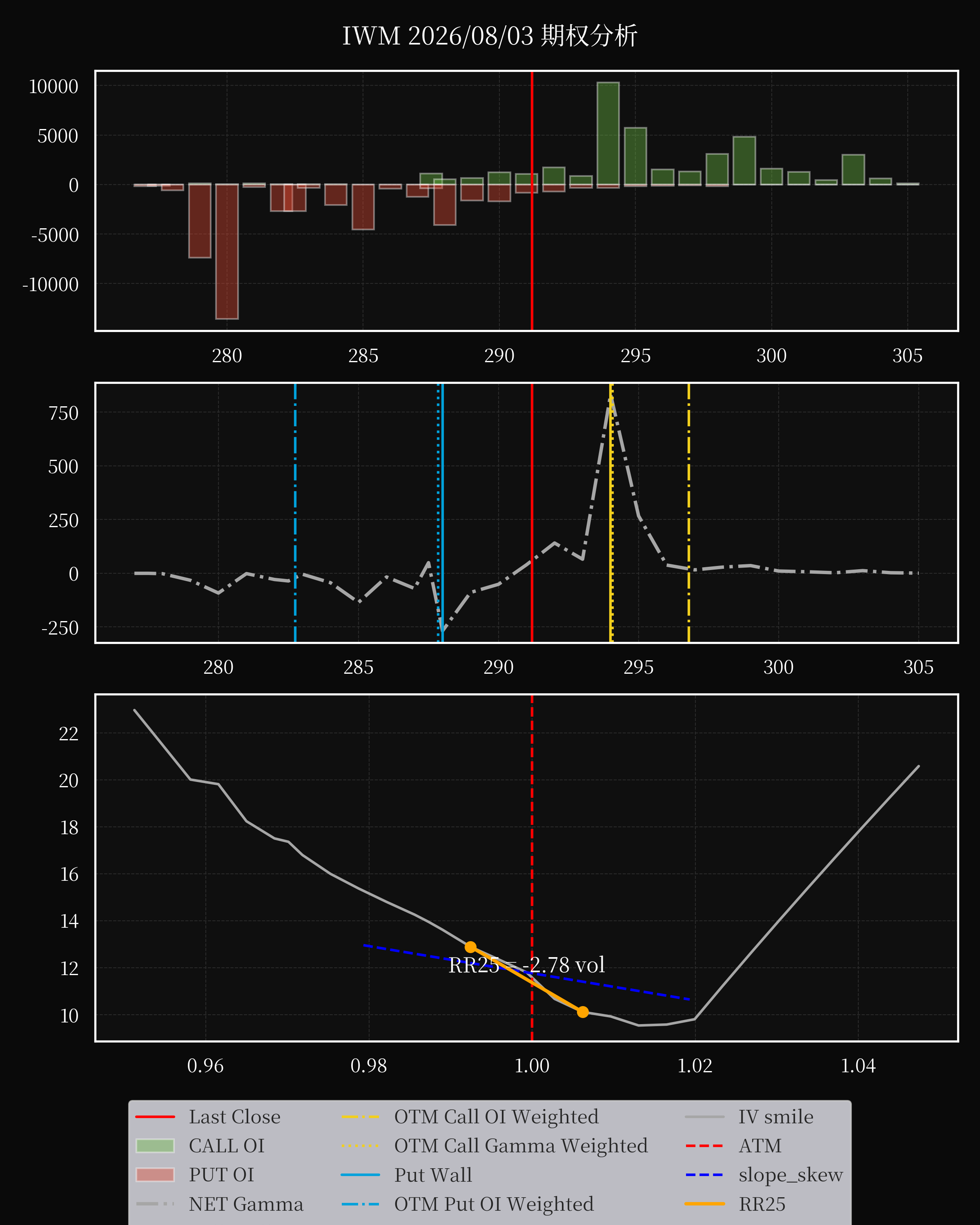This screenshot has height=1225, width=980.
Task: Click the 1.04 x-axis label in IV chart
Action: (x=858, y=1065)
